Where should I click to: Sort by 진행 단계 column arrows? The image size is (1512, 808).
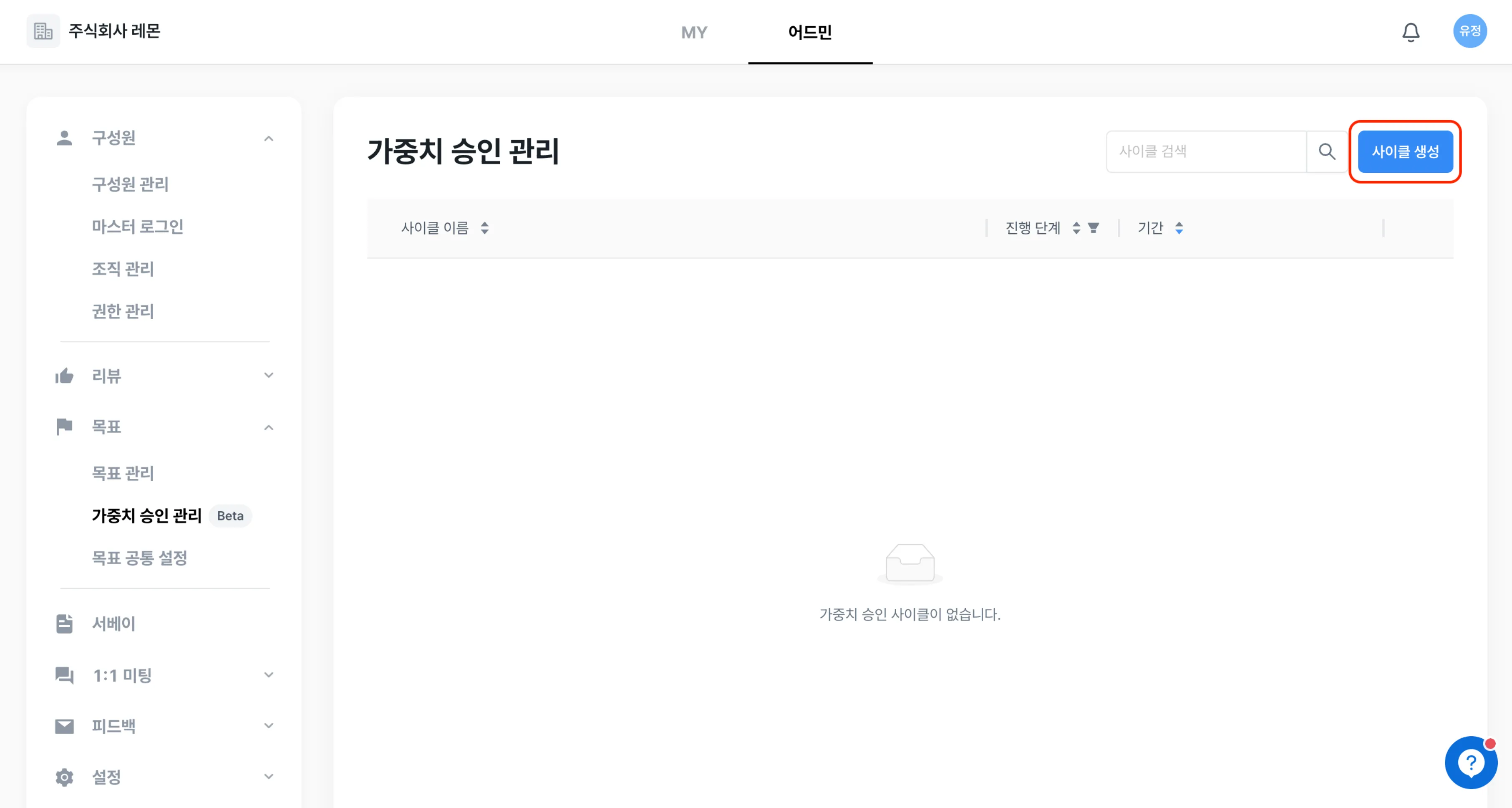tap(1076, 228)
